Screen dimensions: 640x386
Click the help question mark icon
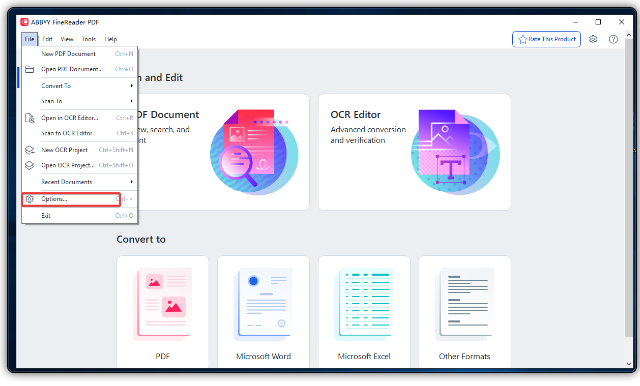point(613,39)
